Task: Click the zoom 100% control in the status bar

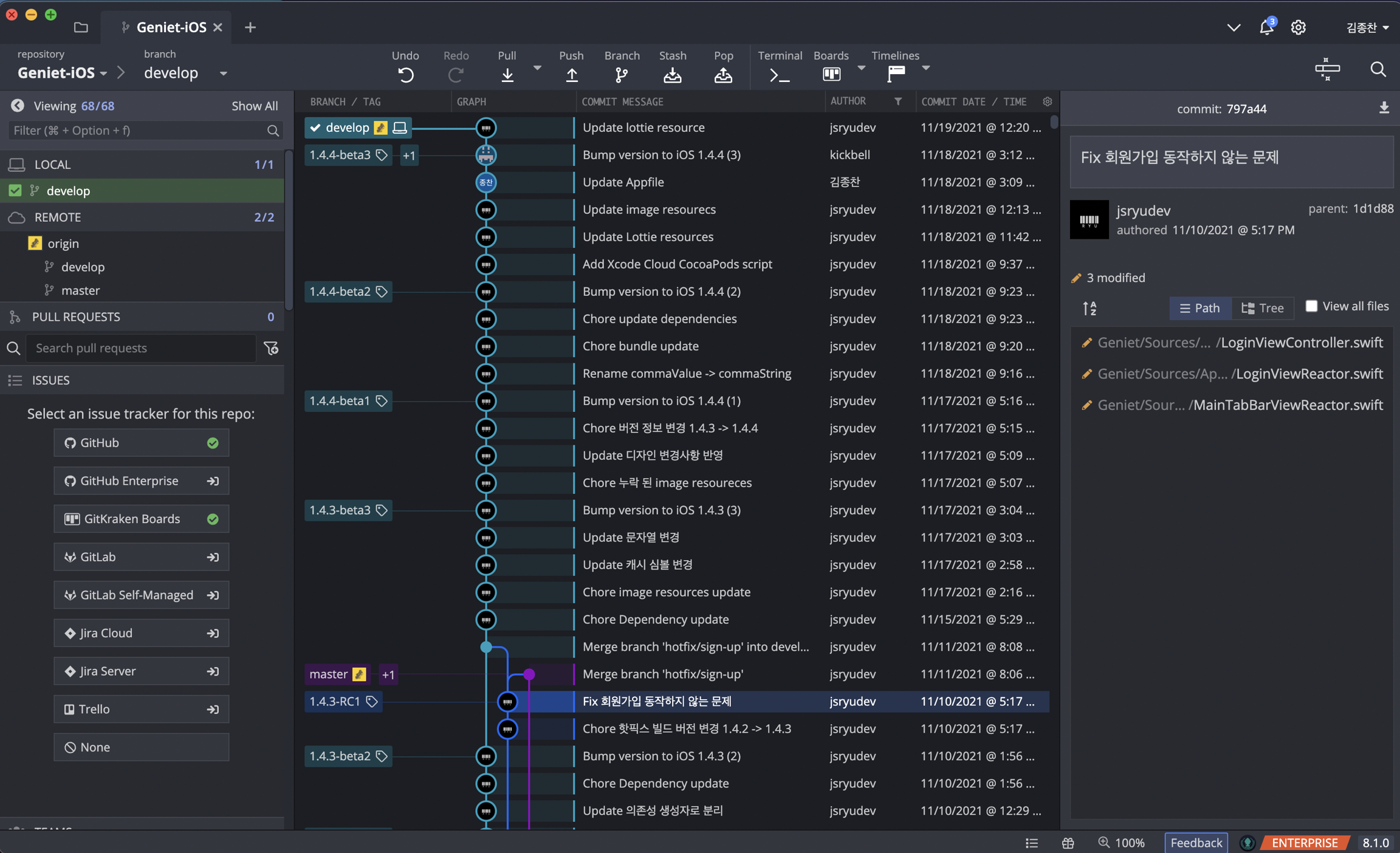Action: (1122, 843)
